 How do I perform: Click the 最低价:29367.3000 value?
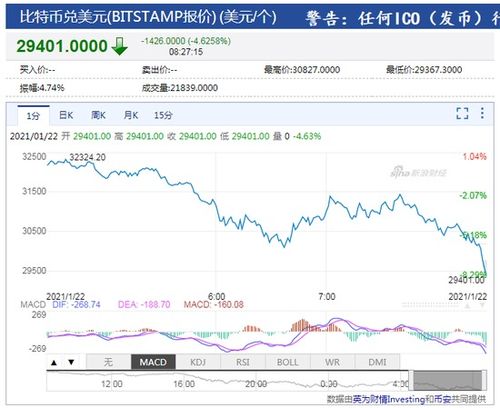point(424,70)
